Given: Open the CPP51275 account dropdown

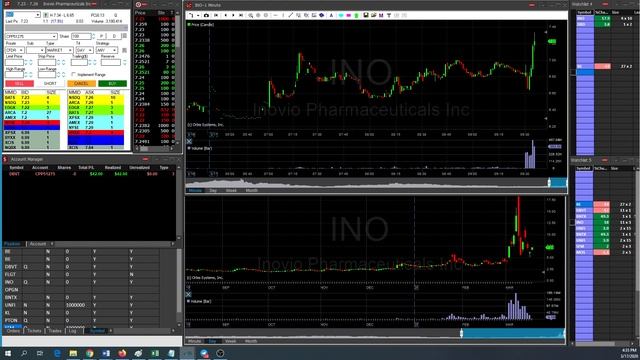Looking at the screenshot, I should click(x=54, y=36).
